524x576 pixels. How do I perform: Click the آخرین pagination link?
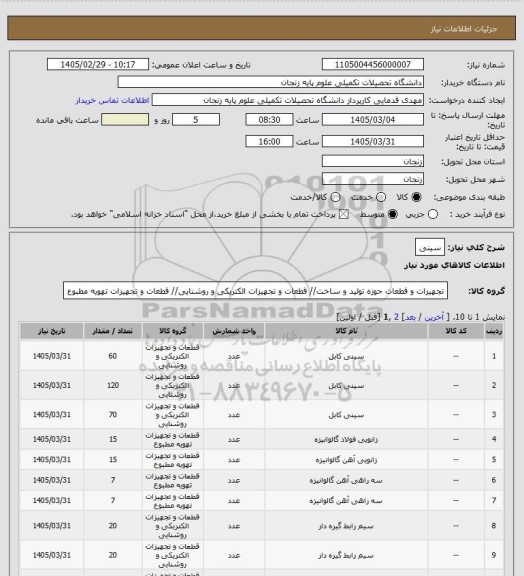[434, 317]
